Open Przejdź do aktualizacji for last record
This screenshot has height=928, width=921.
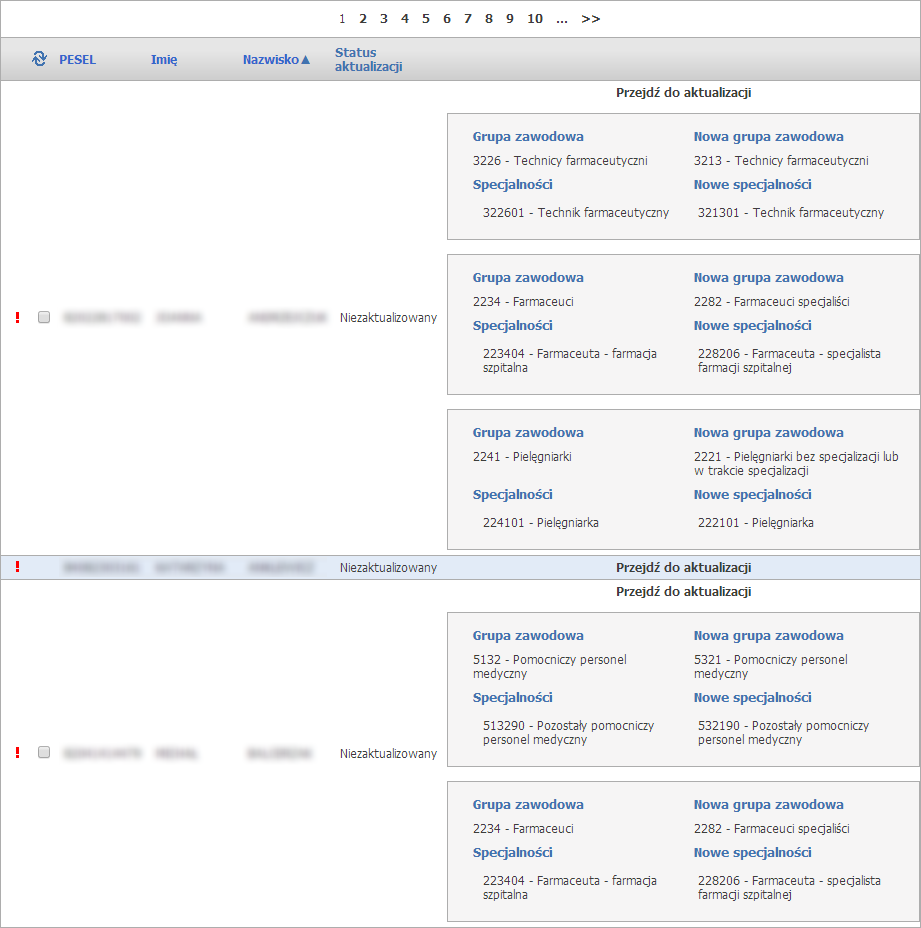pos(683,592)
